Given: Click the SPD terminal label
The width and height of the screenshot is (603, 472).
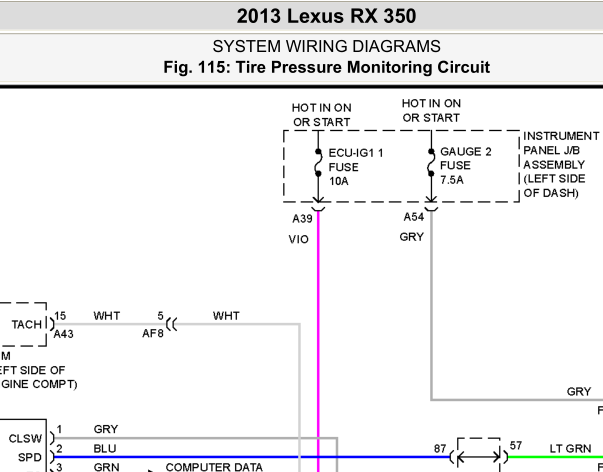Looking at the screenshot, I should [x=30, y=457].
